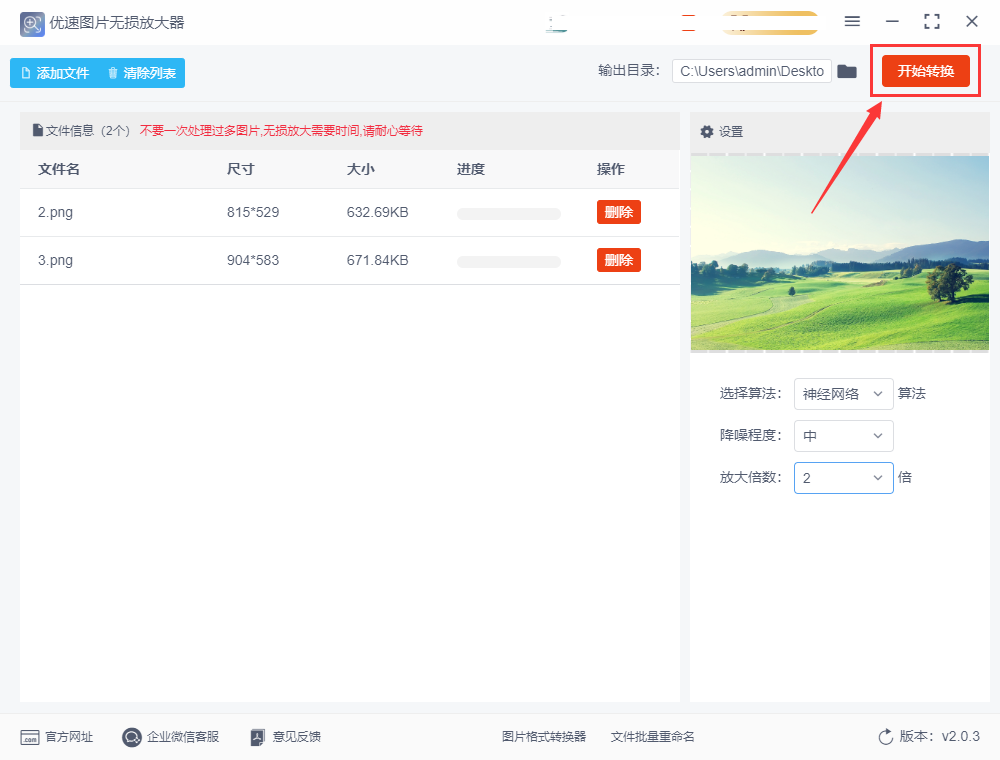Click 清除列表 to clear the list
The image size is (1000, 760).
click(141, 73)
